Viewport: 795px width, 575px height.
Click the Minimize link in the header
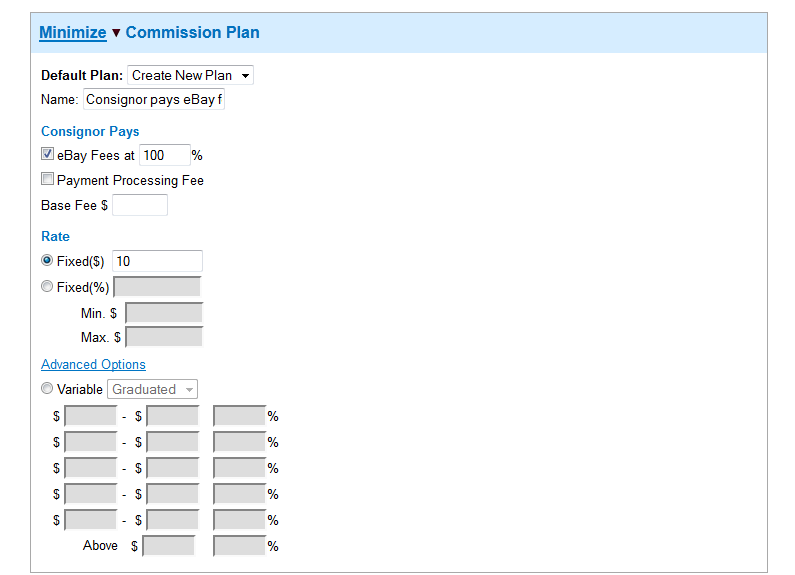point(73,32)
